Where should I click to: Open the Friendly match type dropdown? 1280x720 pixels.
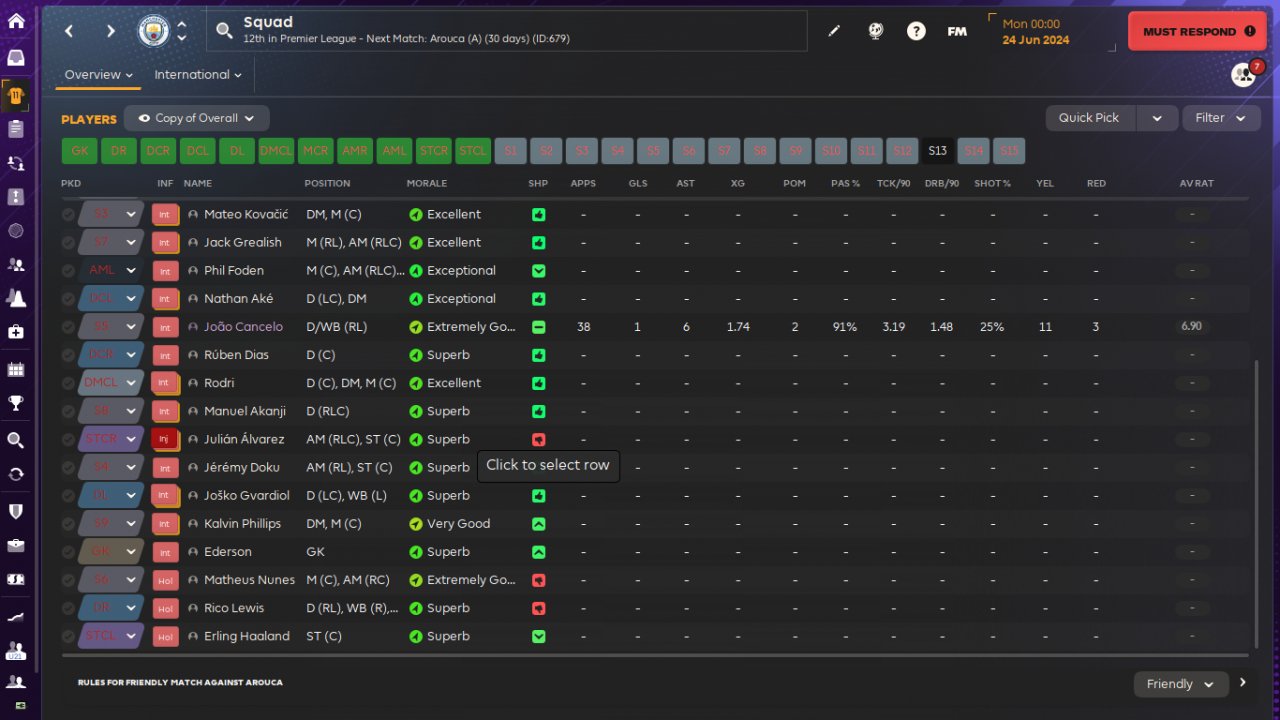click(1180, 684)
